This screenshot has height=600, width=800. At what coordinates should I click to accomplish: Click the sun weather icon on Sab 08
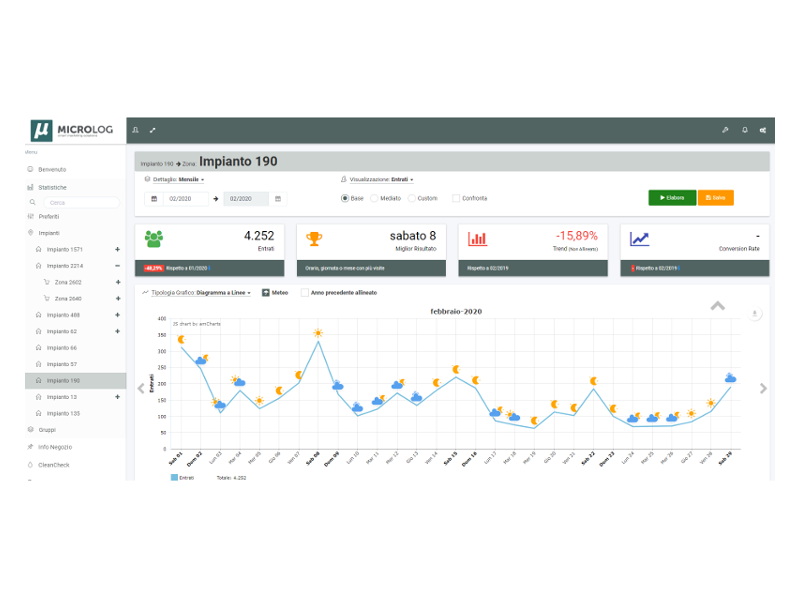[318, 333]
